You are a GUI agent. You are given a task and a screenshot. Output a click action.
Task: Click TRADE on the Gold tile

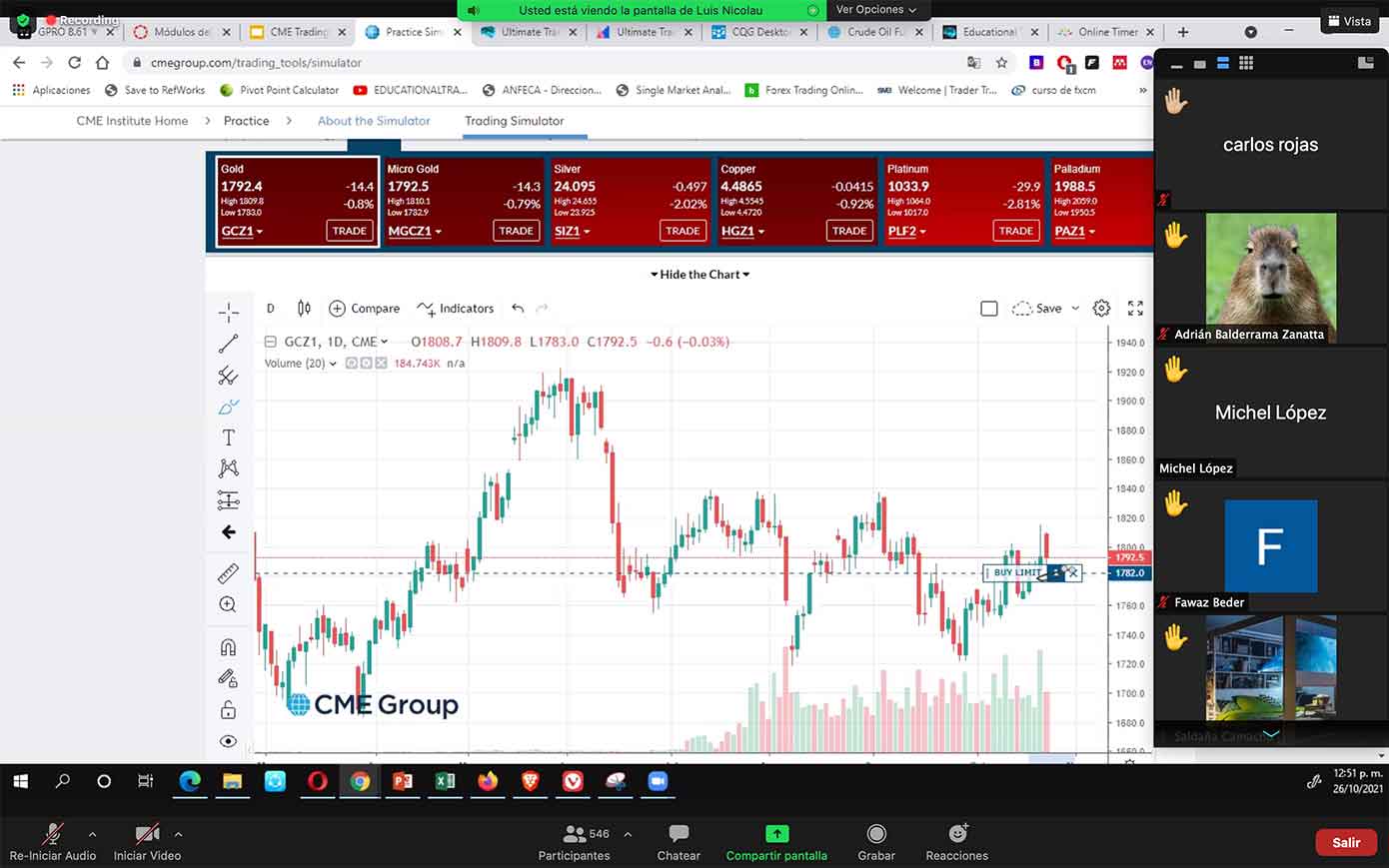pyautogui.click(x=349, y=231)
